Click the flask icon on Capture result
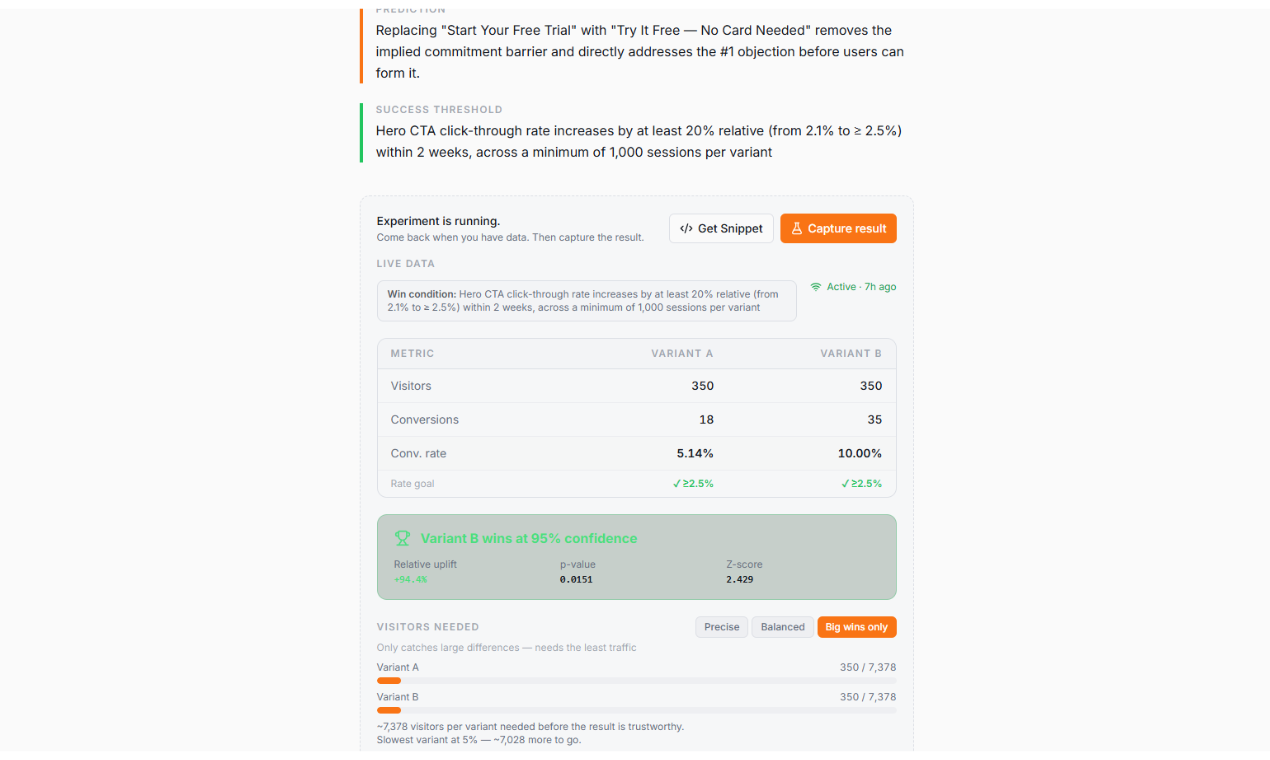Screen dimensions: 1270x760 coord(797,229)
